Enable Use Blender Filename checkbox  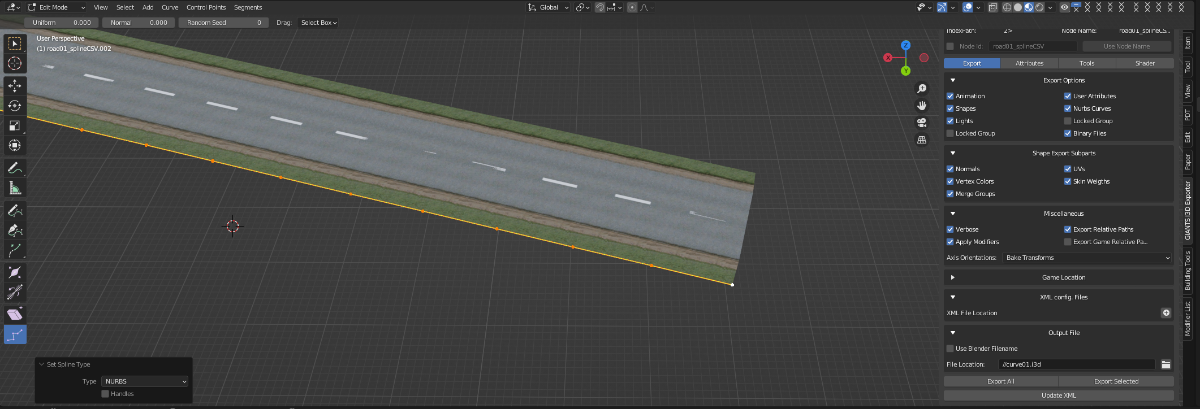click(x=951, y=348)
